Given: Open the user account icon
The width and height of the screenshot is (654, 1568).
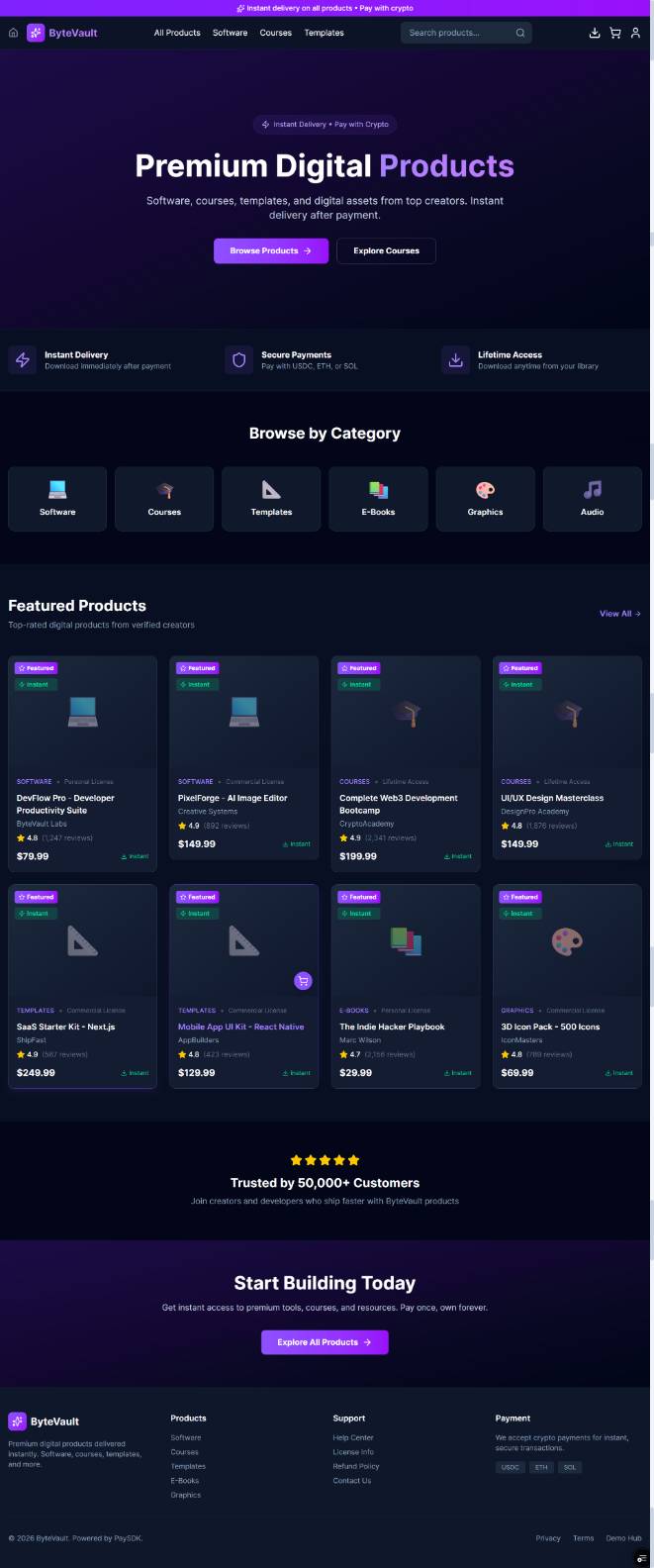Looking at the screenshot, I should point(635,33).
